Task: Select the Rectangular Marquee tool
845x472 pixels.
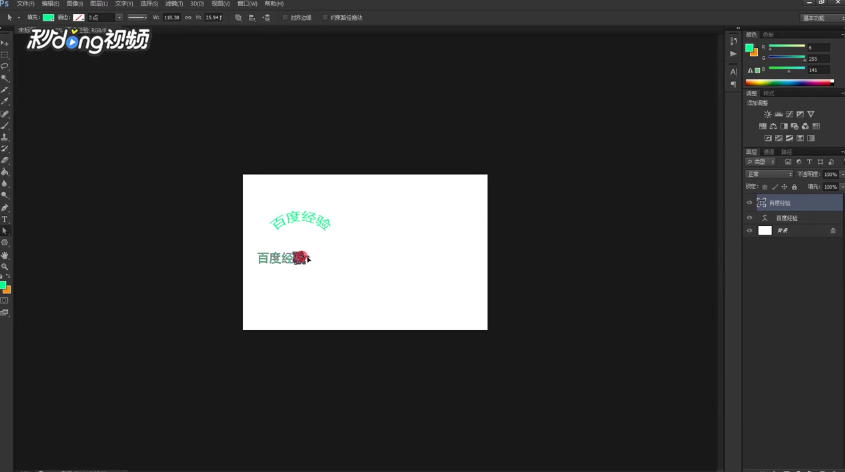Action: pyautogui.click(x=5, y=54)
